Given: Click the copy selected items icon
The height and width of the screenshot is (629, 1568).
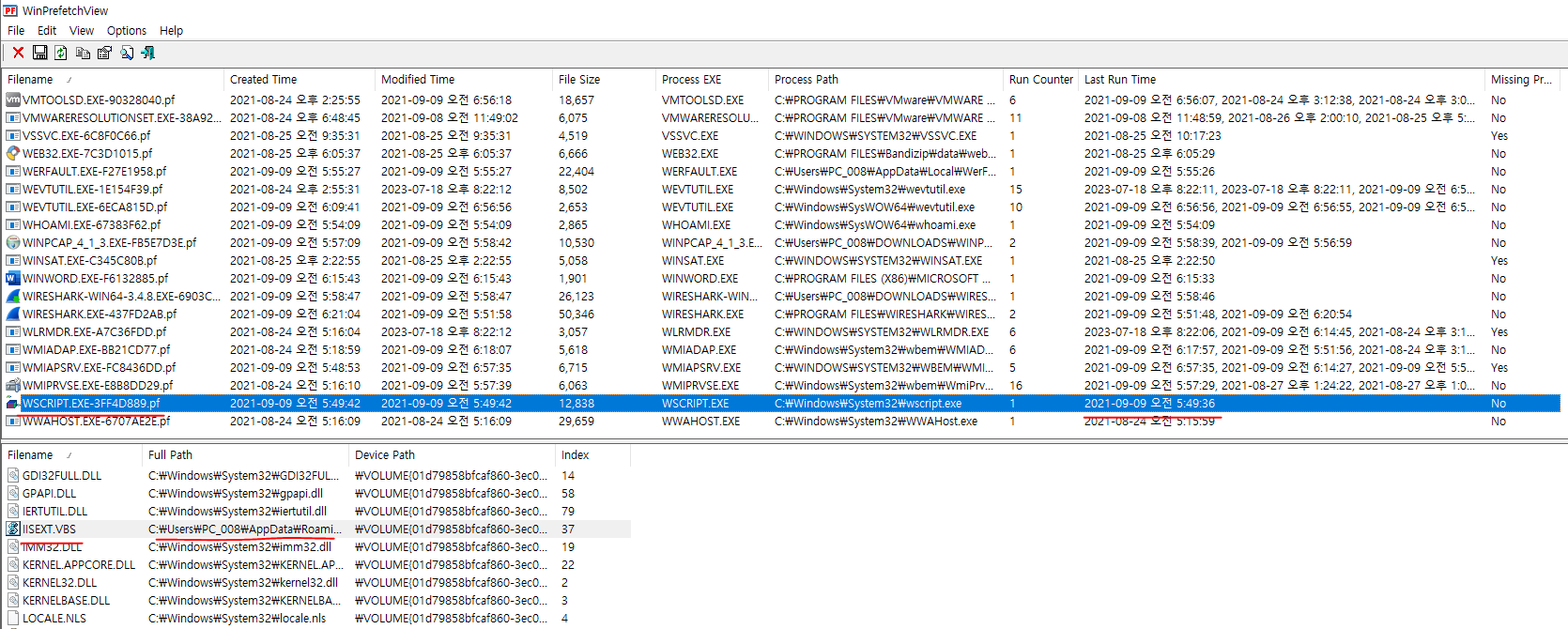Looking at the screenshot, I should pos(83,53).
